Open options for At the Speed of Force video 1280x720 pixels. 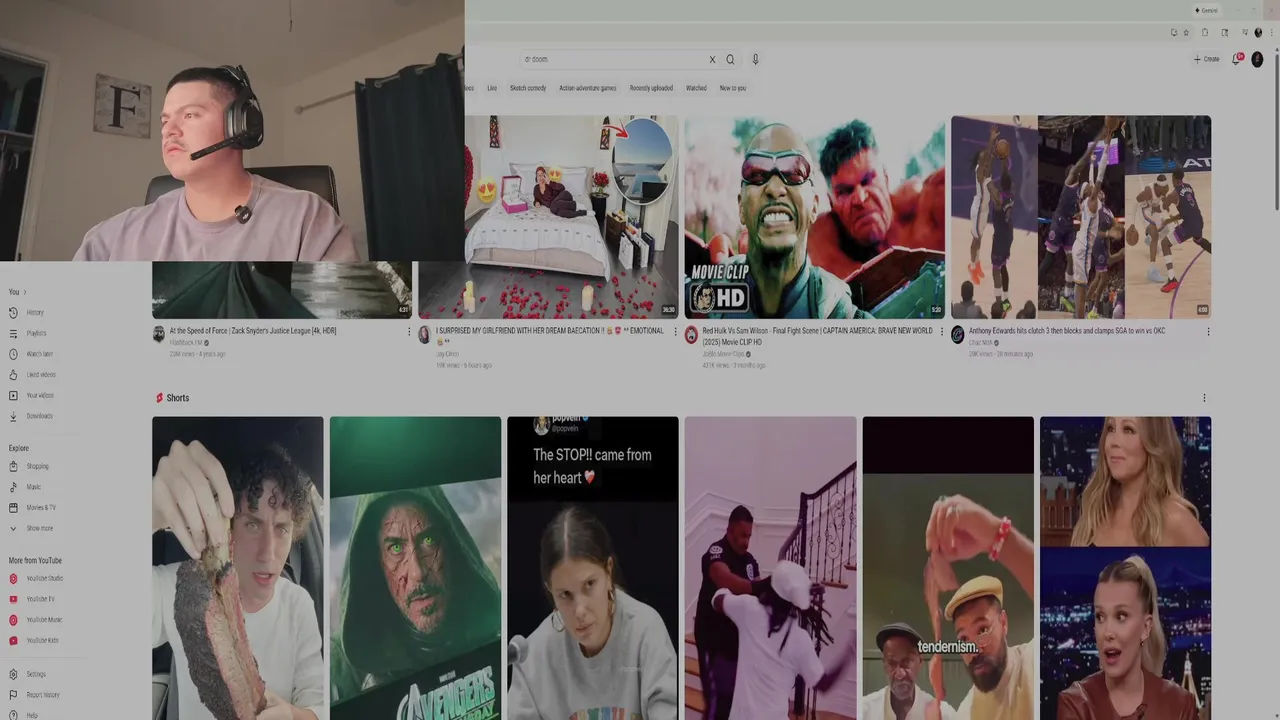pyautogui.click(x=408, y=331)
